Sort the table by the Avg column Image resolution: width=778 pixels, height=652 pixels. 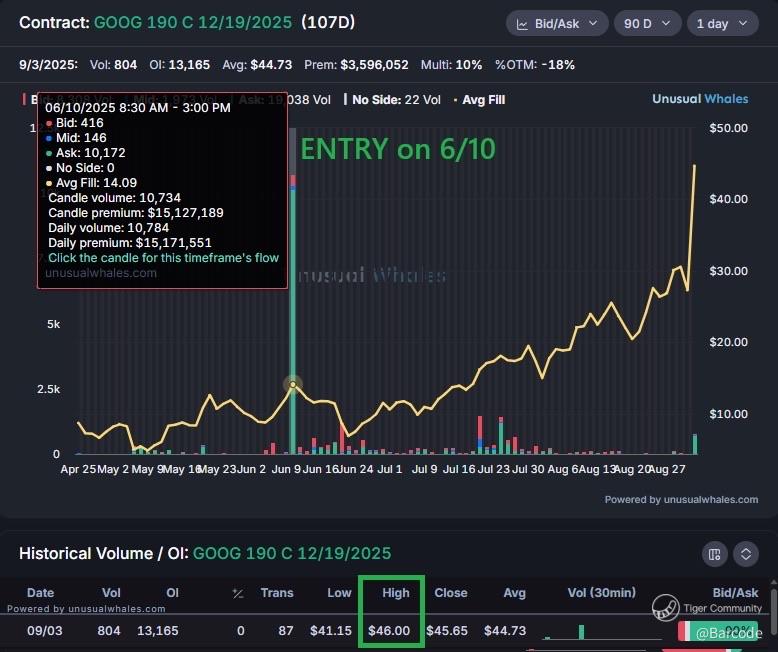pos(515,592)
